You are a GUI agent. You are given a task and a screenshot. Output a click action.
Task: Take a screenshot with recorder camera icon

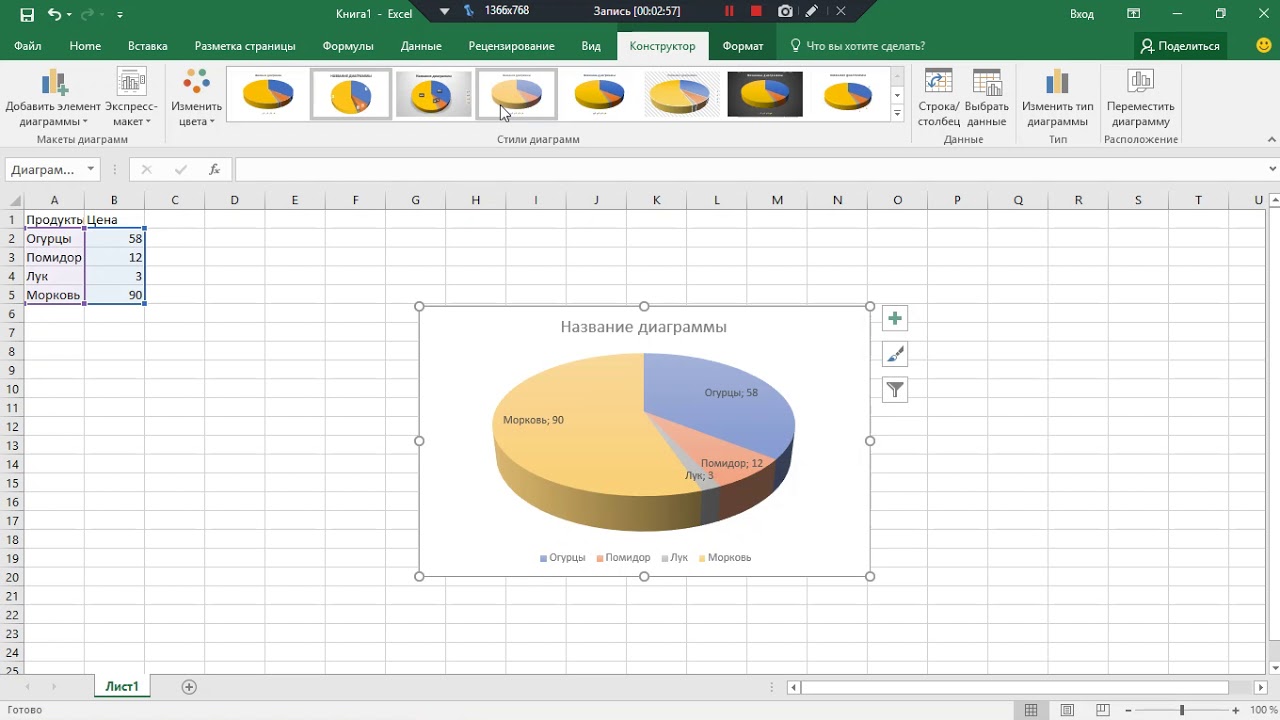coord(785,11)
